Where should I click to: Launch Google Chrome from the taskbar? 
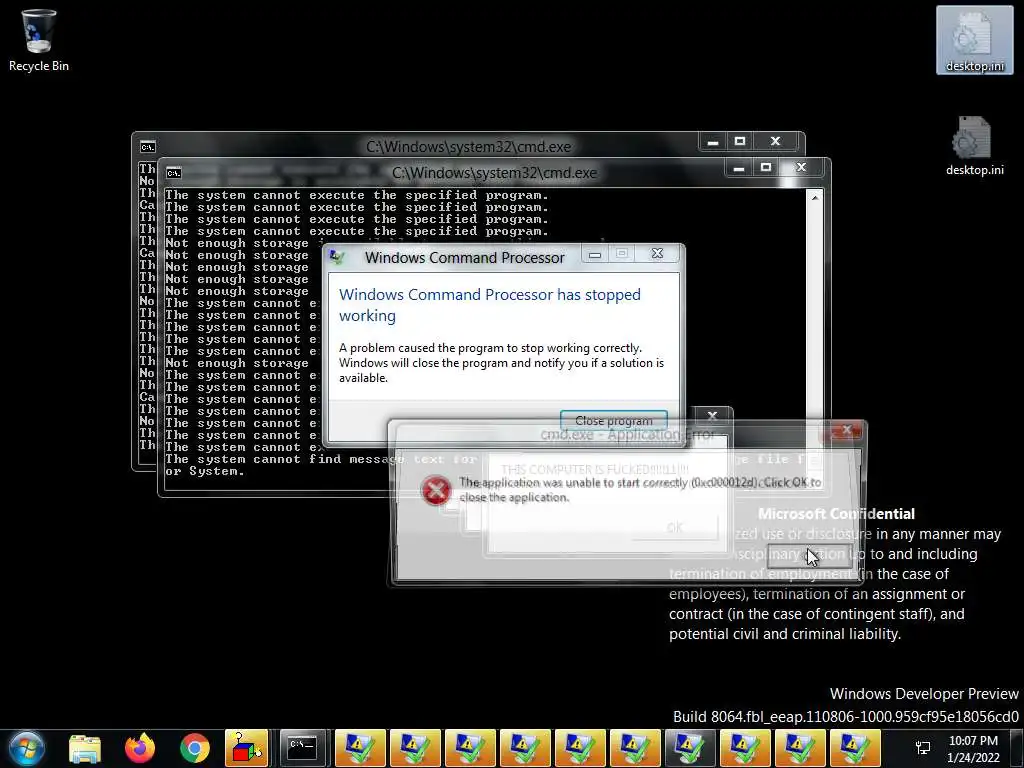(195, 748)
